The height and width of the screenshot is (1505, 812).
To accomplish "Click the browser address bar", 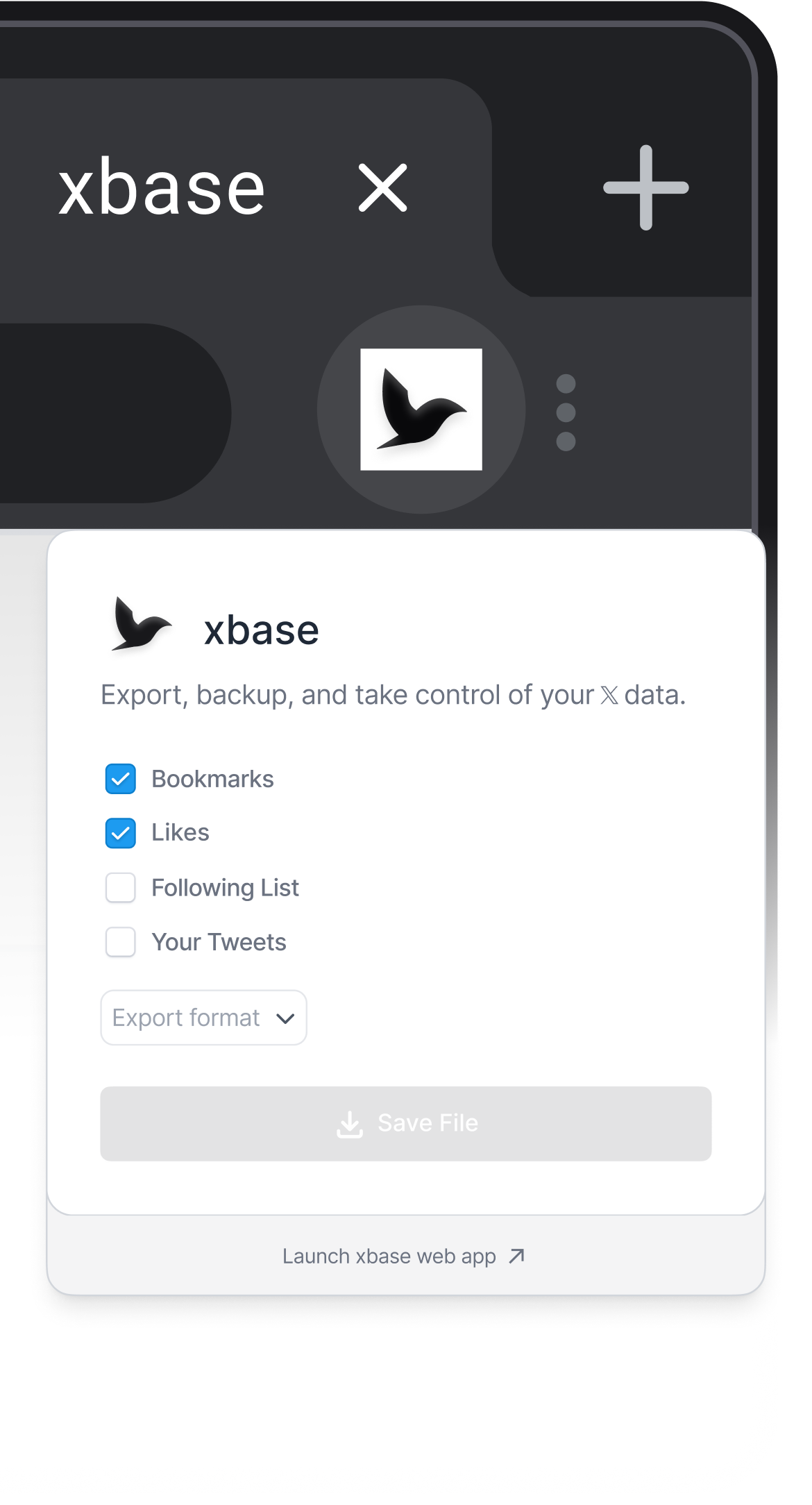I will pyautogui.click(x=104, y=412).
